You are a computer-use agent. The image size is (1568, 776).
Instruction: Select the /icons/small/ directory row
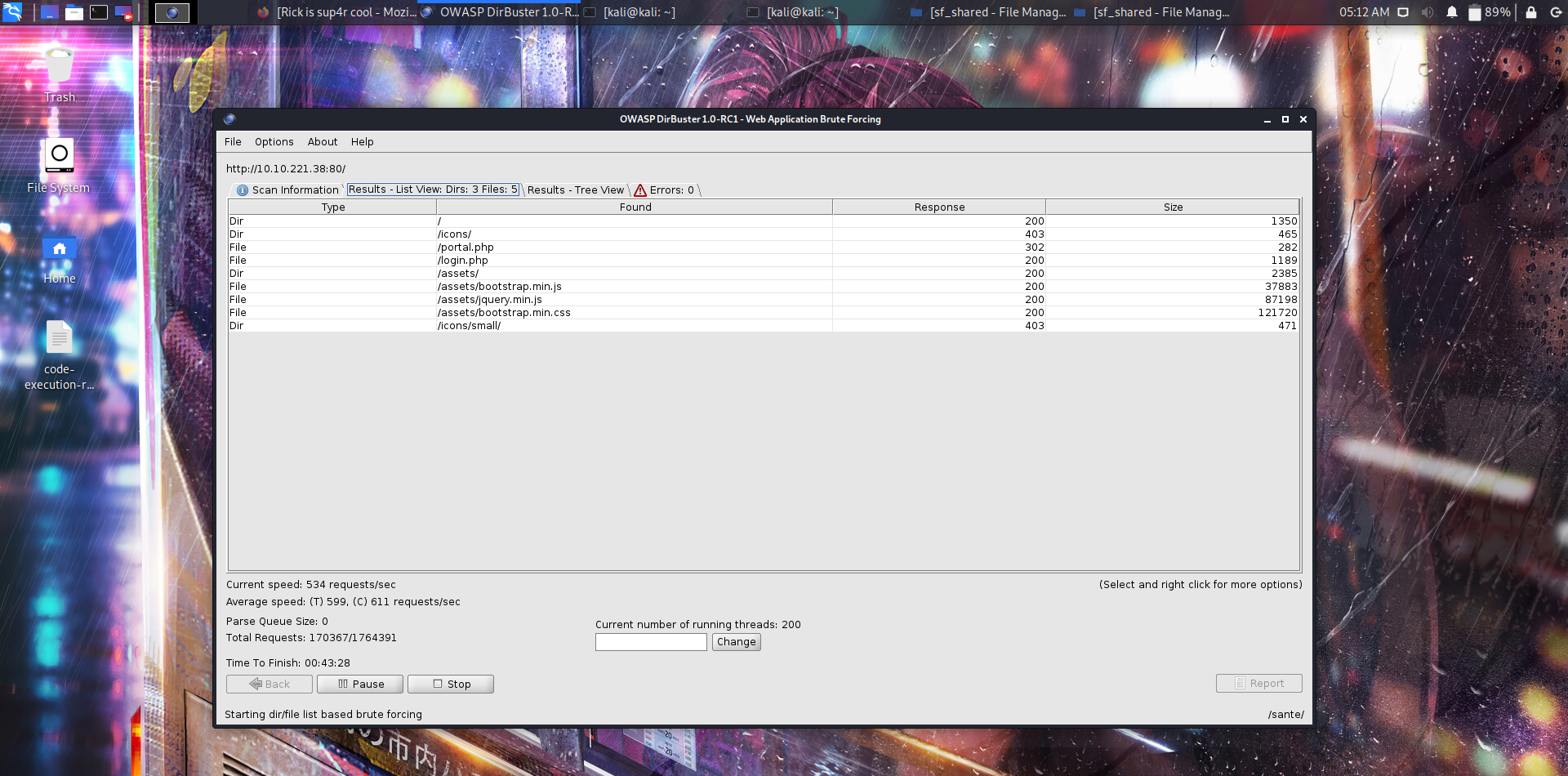pos(764,326)
